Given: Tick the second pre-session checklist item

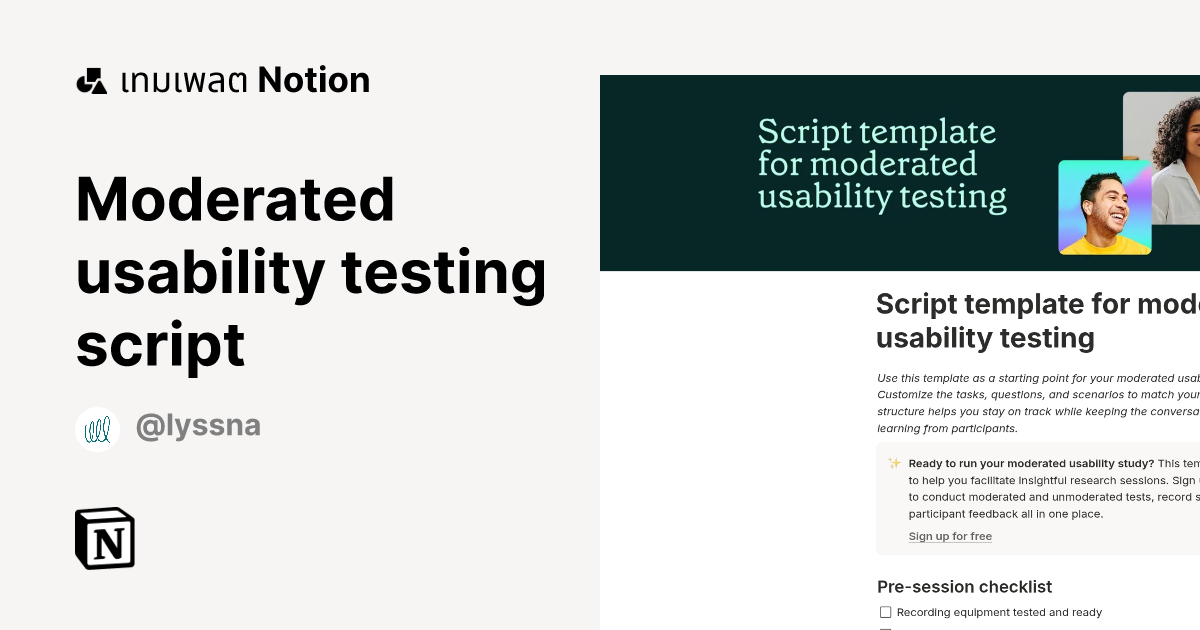Looking at the screenshot, I should pos(885,628).
